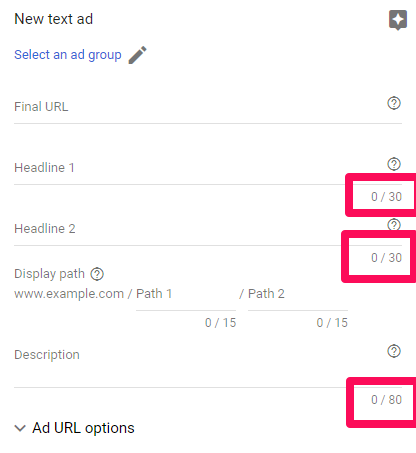Click into the Headline 1 field
416x453 pixels.
[x=208, y=168]
